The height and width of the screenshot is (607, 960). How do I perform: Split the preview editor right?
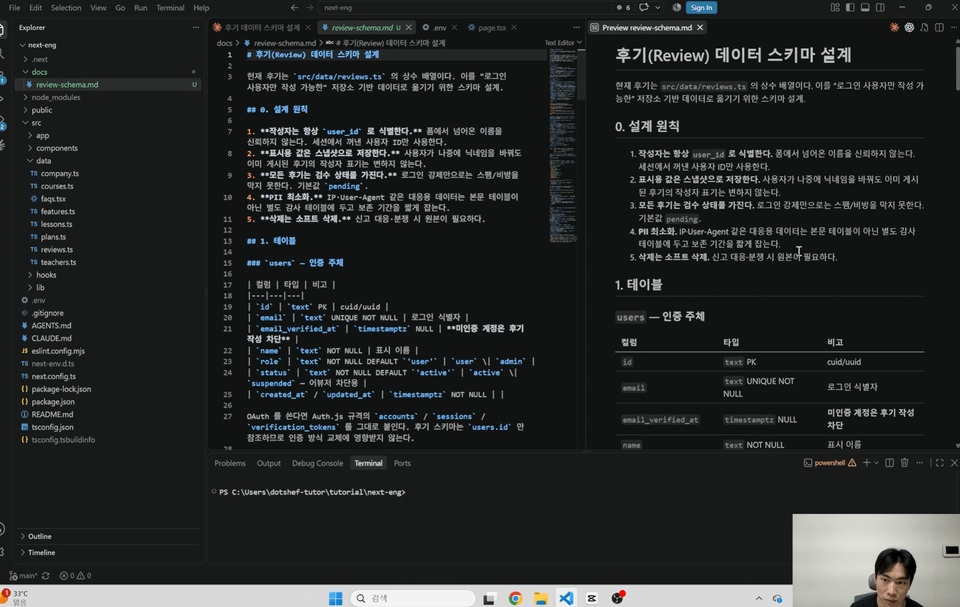[x=939, y=28]
